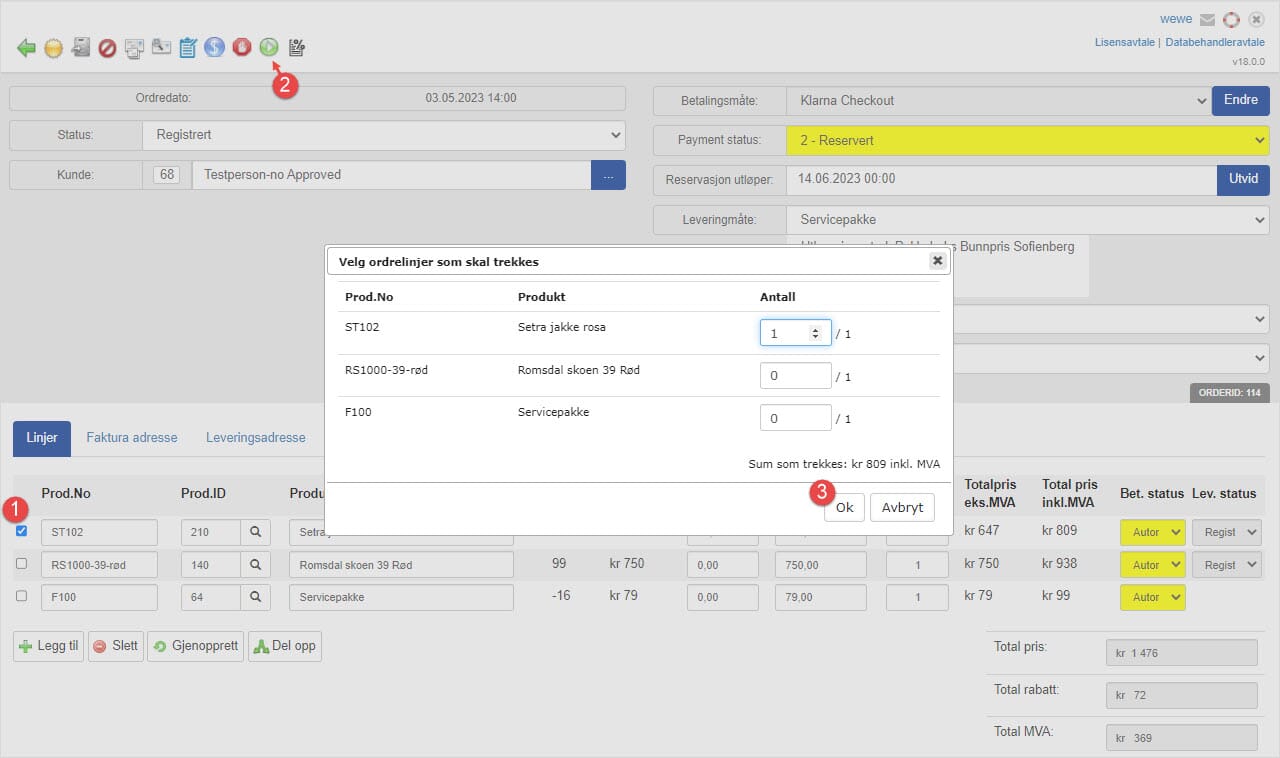Click the envelope mail icon
This screenshot has height=758, width=1280.
click(x=1208, y=20)
